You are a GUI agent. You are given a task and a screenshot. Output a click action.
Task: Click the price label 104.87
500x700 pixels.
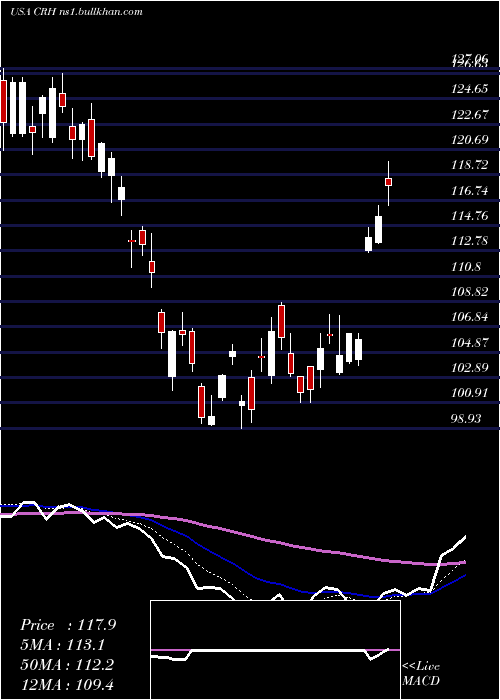tap(470, 342)
